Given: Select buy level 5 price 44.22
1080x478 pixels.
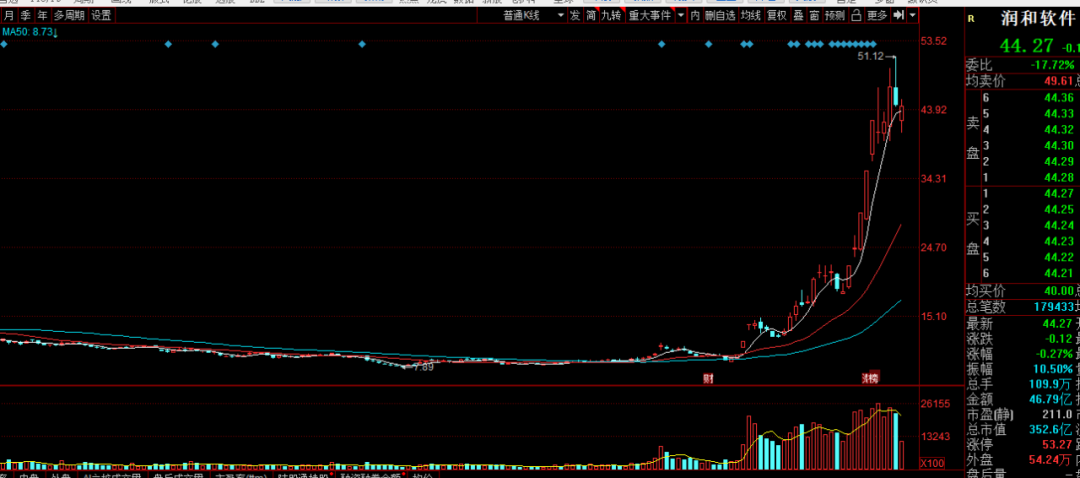Looking at the screenshot, I should [x=1059, y=257].
